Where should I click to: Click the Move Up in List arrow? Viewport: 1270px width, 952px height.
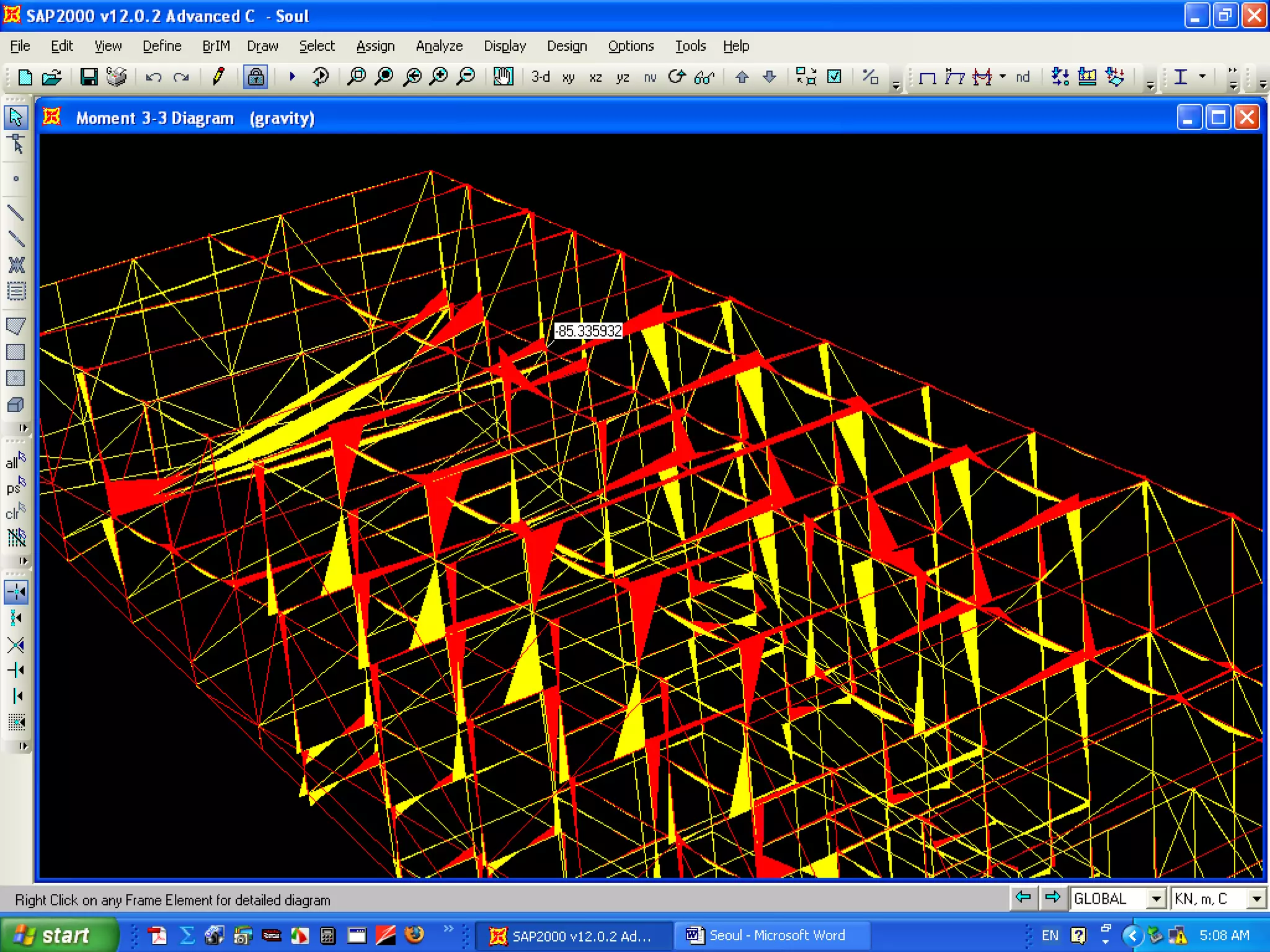[x=742, y=77]
